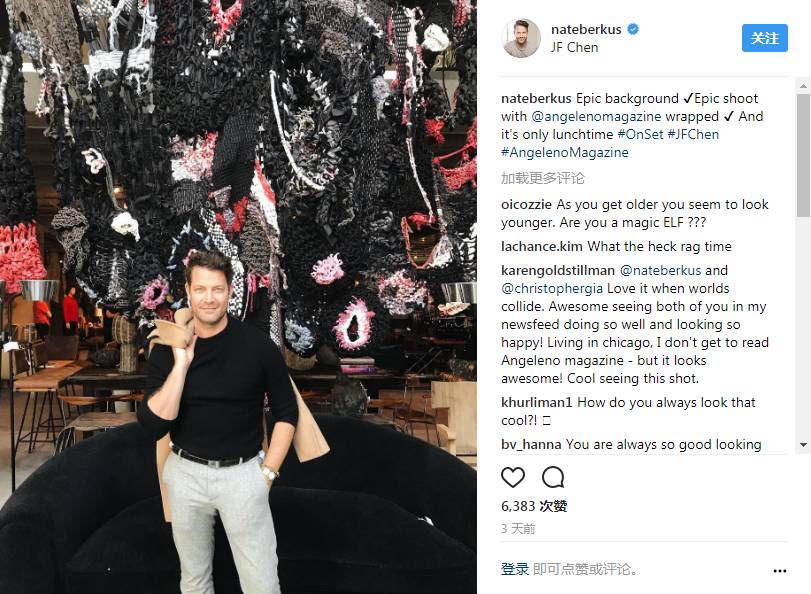Follow nateberkus with the blue 关注 button
811x594 pixels.
[764, 38]
